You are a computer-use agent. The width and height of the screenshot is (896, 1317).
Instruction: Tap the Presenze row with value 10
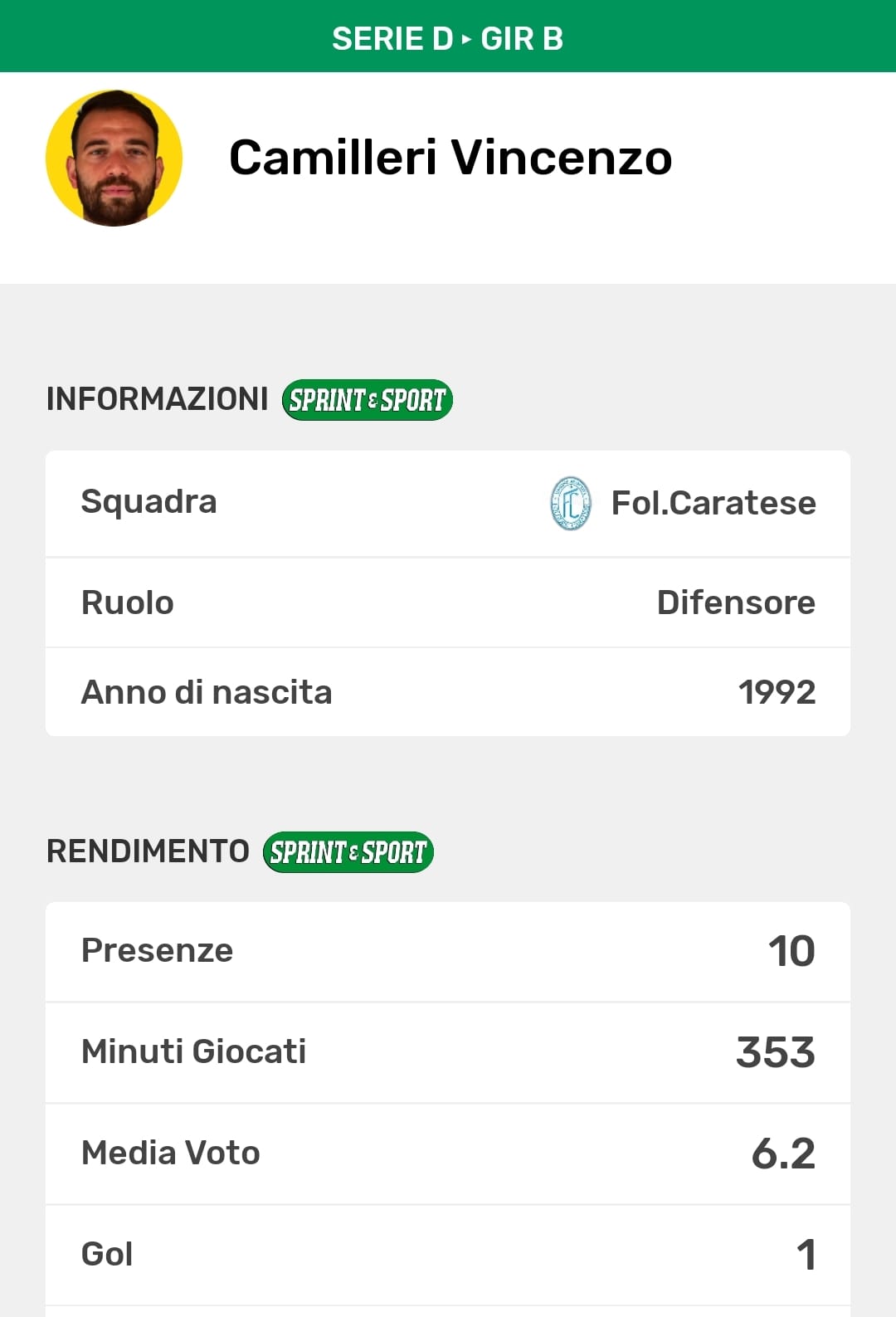point(448,951)
